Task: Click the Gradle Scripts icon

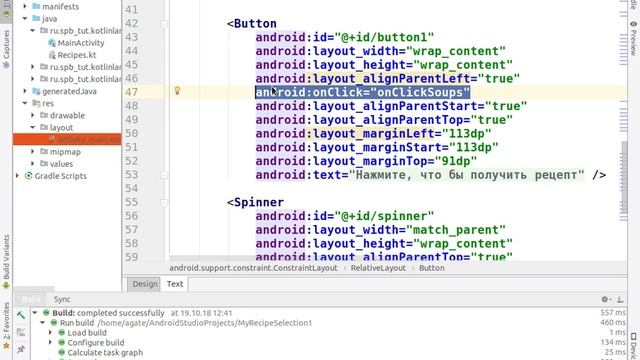Action: 29,176
